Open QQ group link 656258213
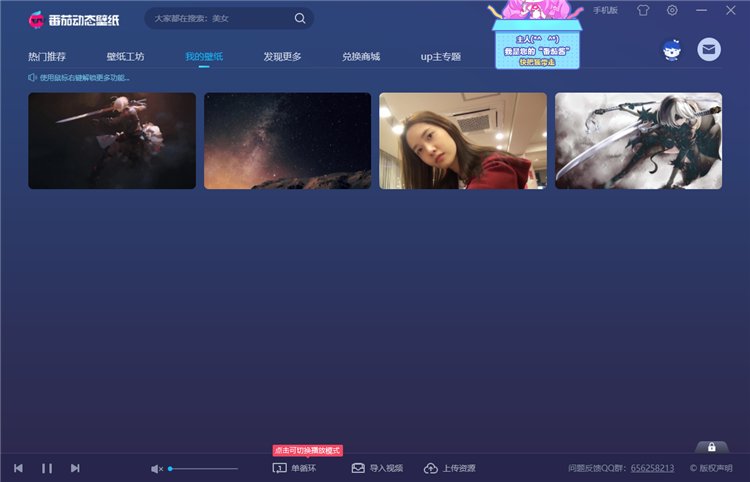The height and width of the screenshot is (482, 750). (x=652, y=468)
